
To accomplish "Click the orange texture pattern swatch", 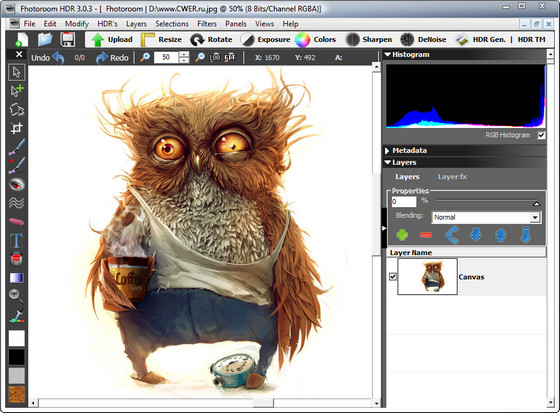I will (17, 394).
